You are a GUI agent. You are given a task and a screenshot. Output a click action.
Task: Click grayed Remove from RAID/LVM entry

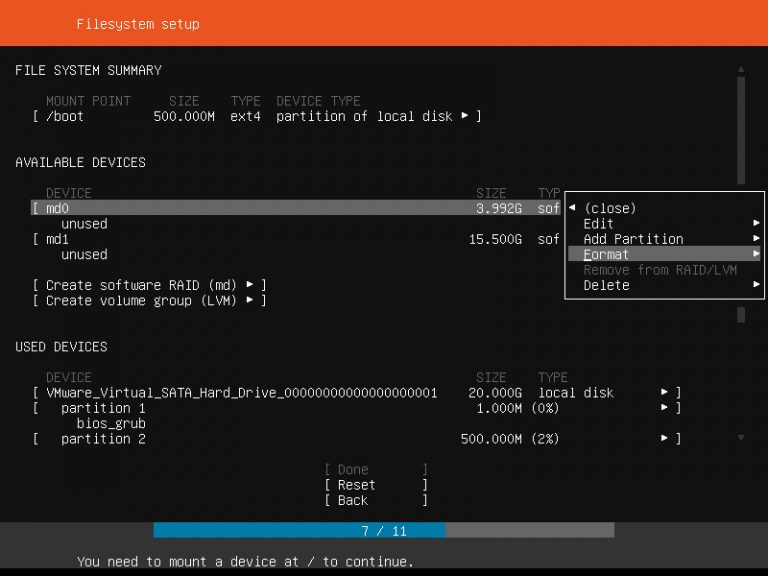click(660, 270)
